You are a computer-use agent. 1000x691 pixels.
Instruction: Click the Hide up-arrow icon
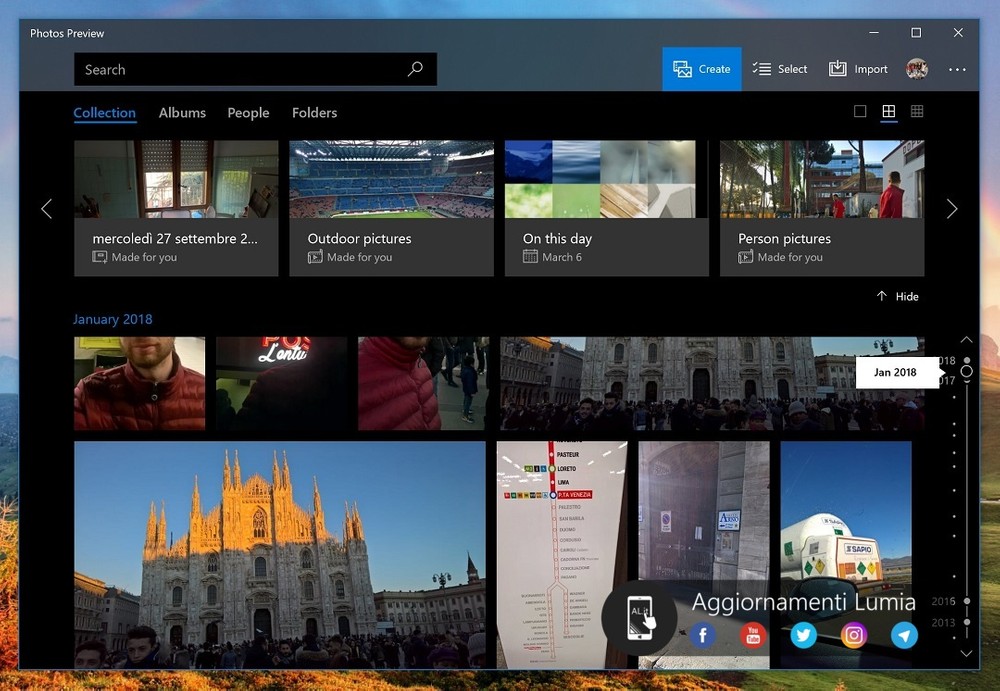pyautogui.click(x=881, y=296)
